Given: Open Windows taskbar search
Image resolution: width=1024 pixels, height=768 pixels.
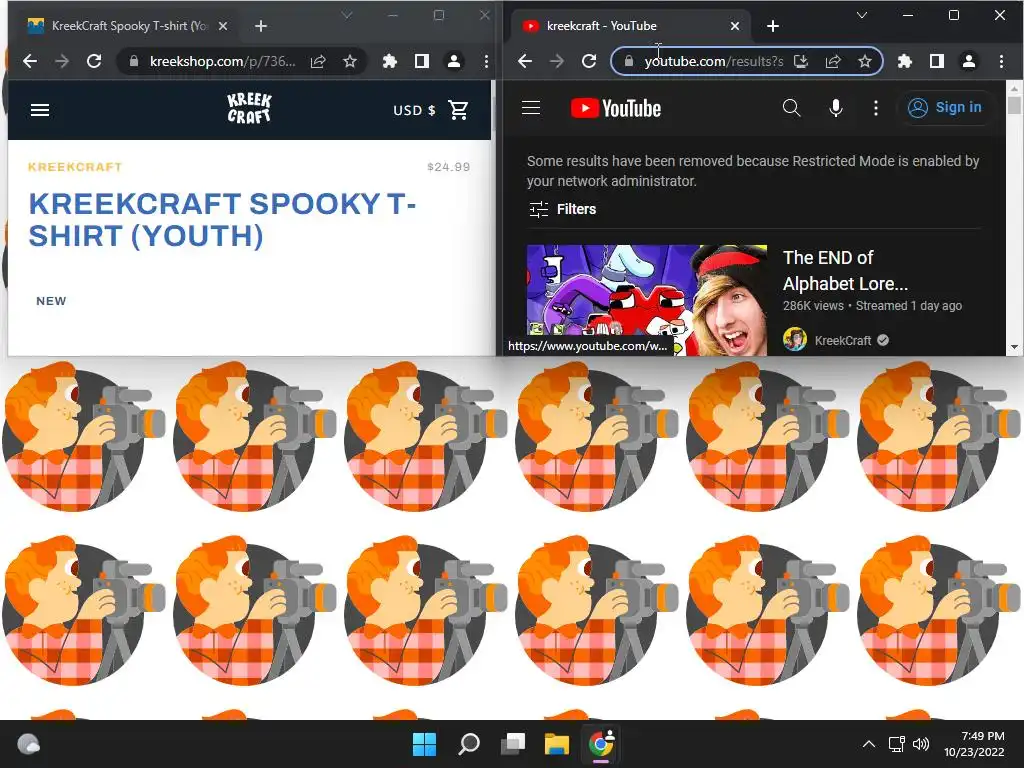Looking at the screenshot, I should [x=469, y=744].
